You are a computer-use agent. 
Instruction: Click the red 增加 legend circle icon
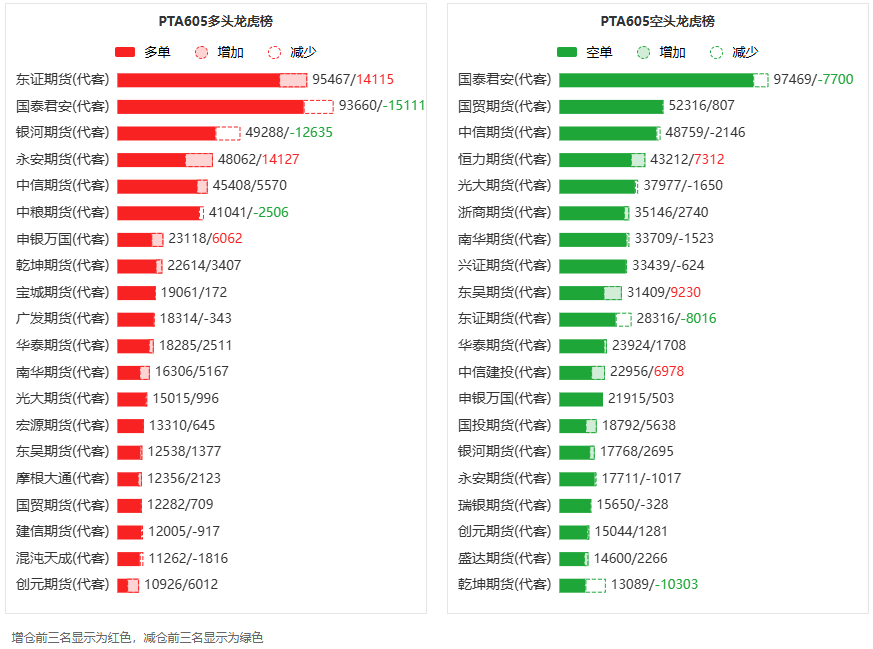[202, 52]
